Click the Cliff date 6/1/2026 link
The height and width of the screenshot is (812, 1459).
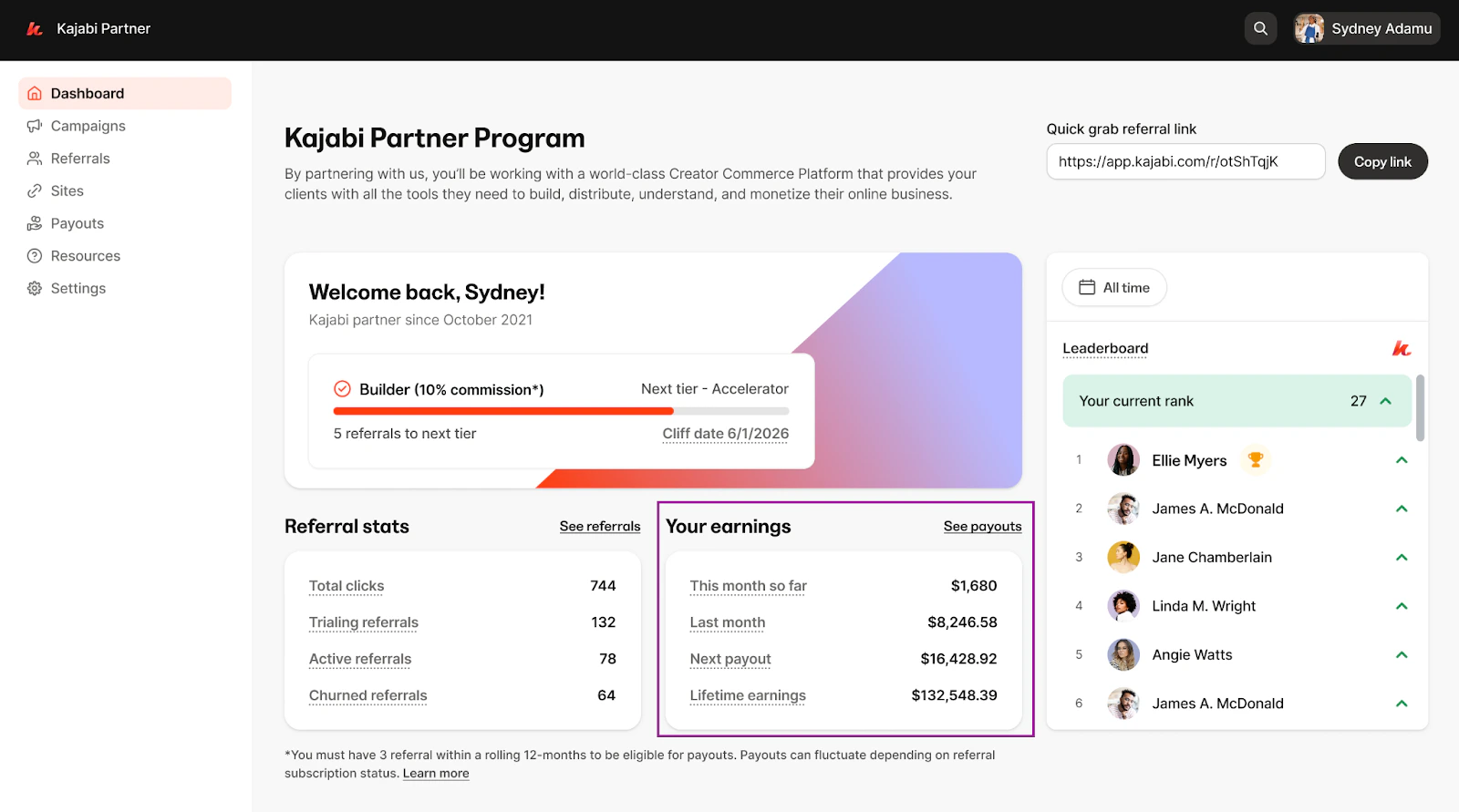click(x=726, y=434)
